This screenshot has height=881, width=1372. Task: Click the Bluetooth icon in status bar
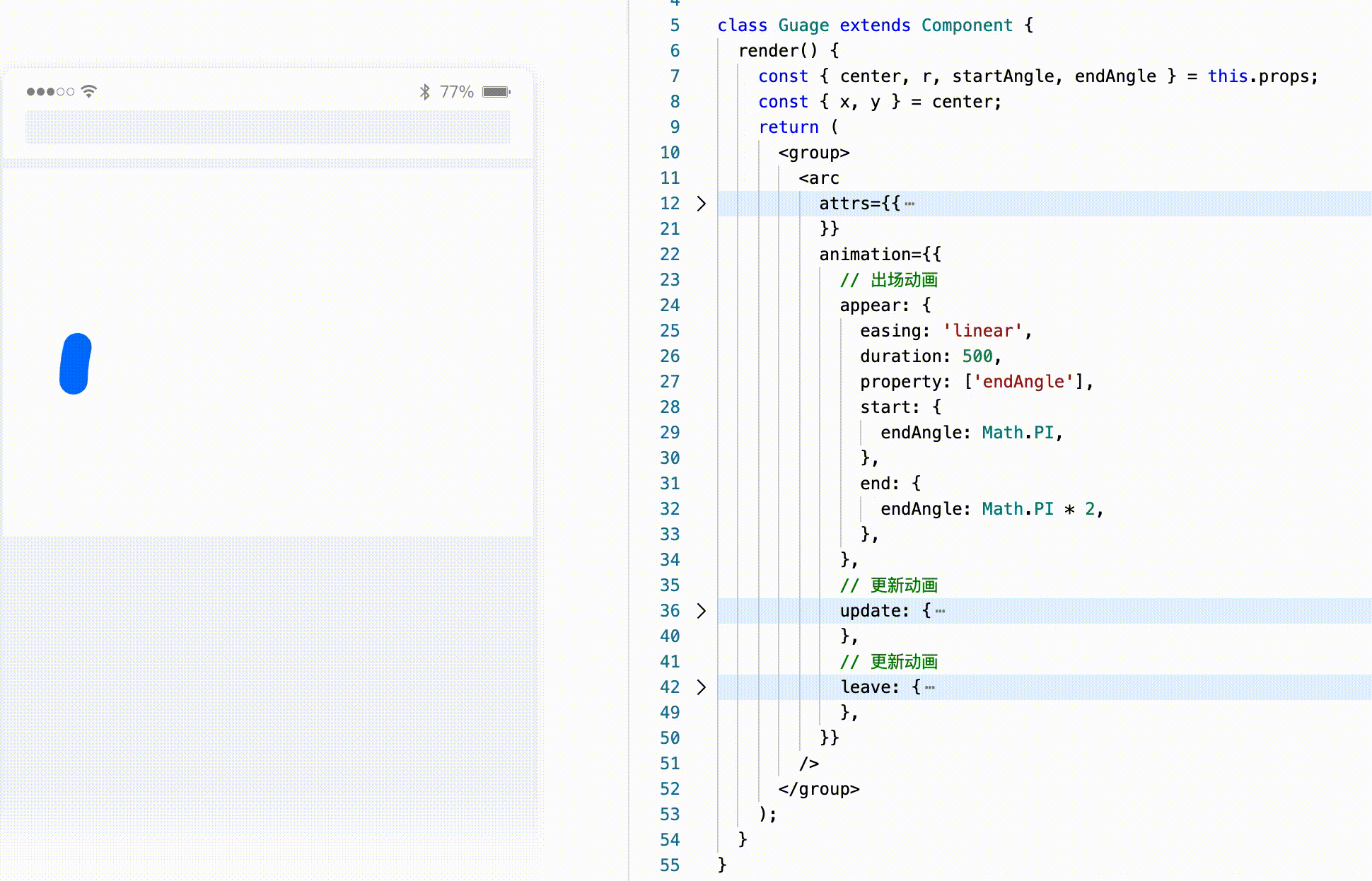coord(424,92)
